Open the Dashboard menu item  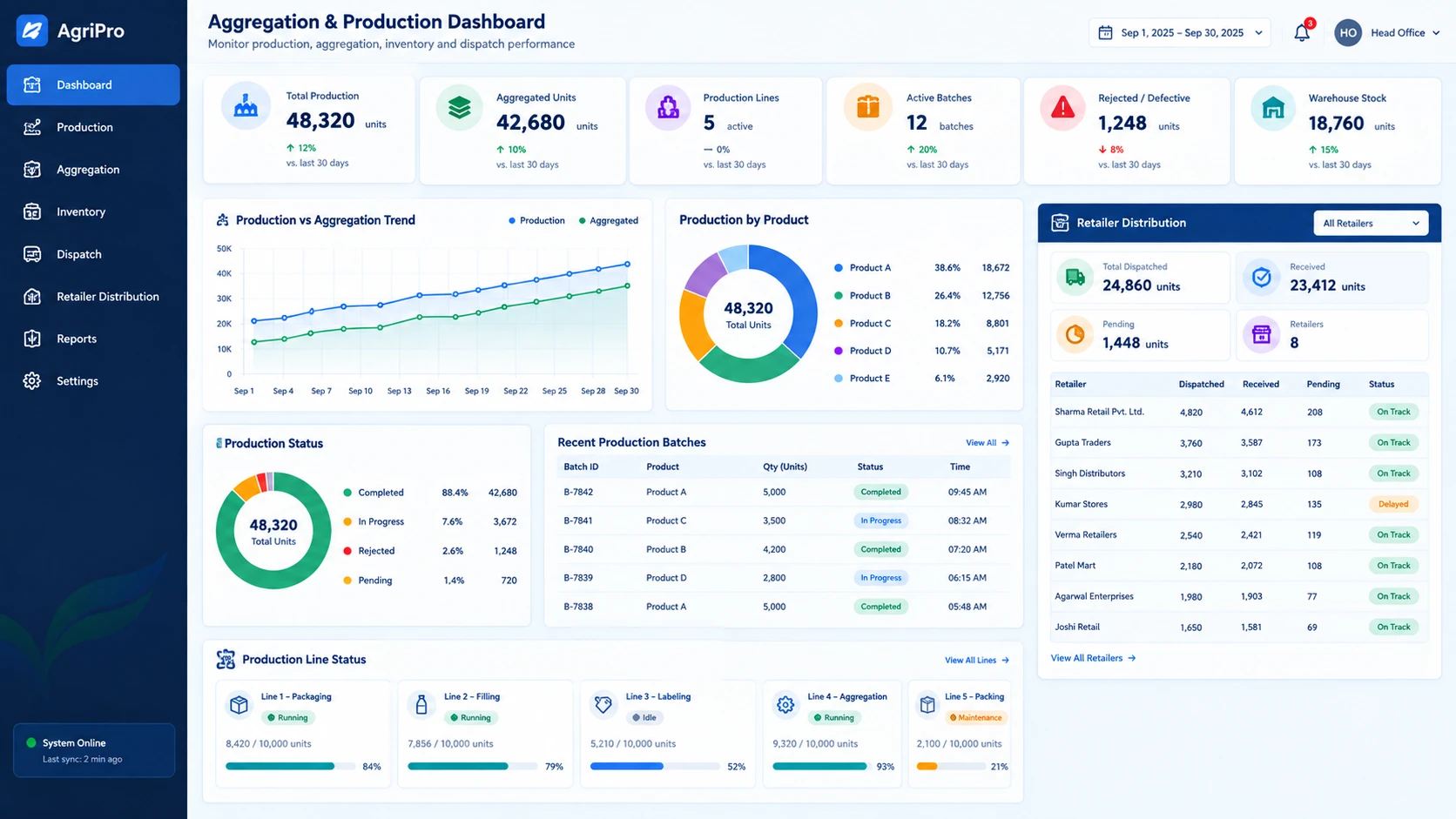(93, 84)
